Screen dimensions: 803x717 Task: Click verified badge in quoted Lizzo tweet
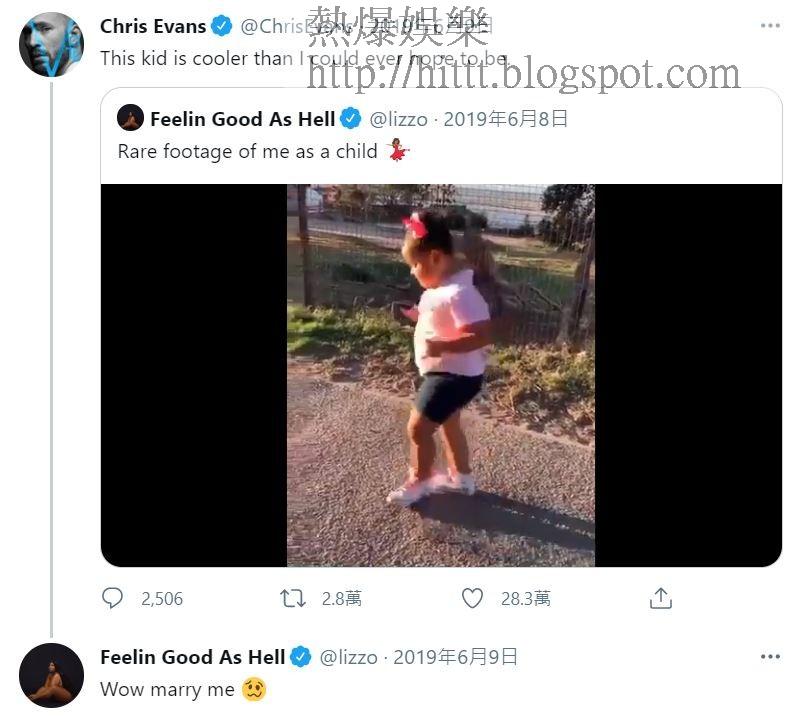tap(351, 119)
